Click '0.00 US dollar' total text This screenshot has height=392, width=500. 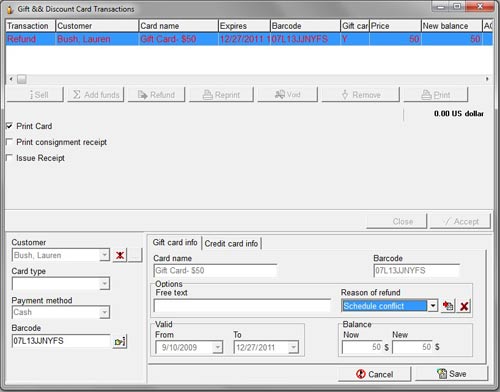(x=458, y=114)
